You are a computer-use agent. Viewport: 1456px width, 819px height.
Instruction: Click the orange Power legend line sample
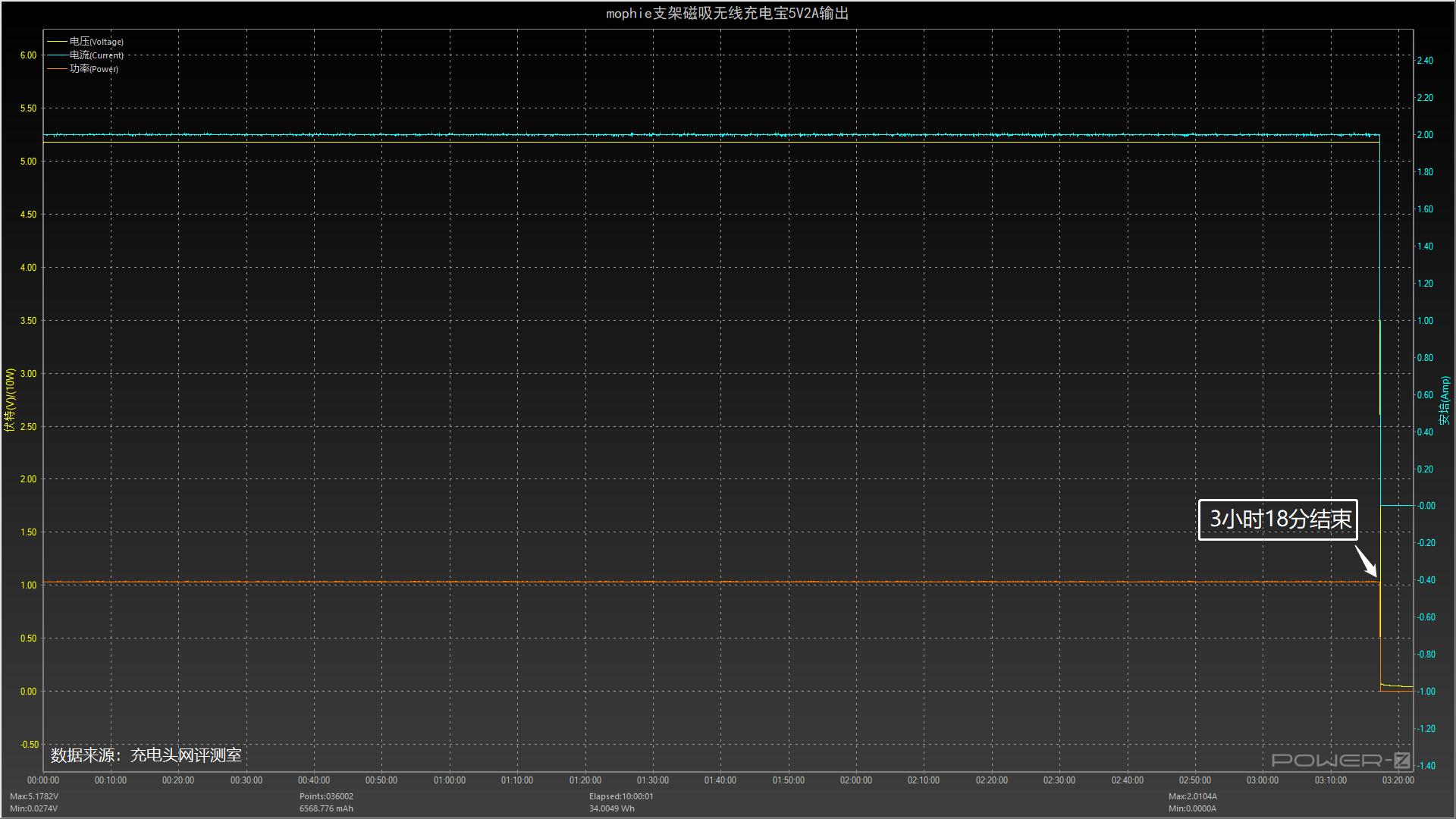pyautogui.click(x=57, y=68)
